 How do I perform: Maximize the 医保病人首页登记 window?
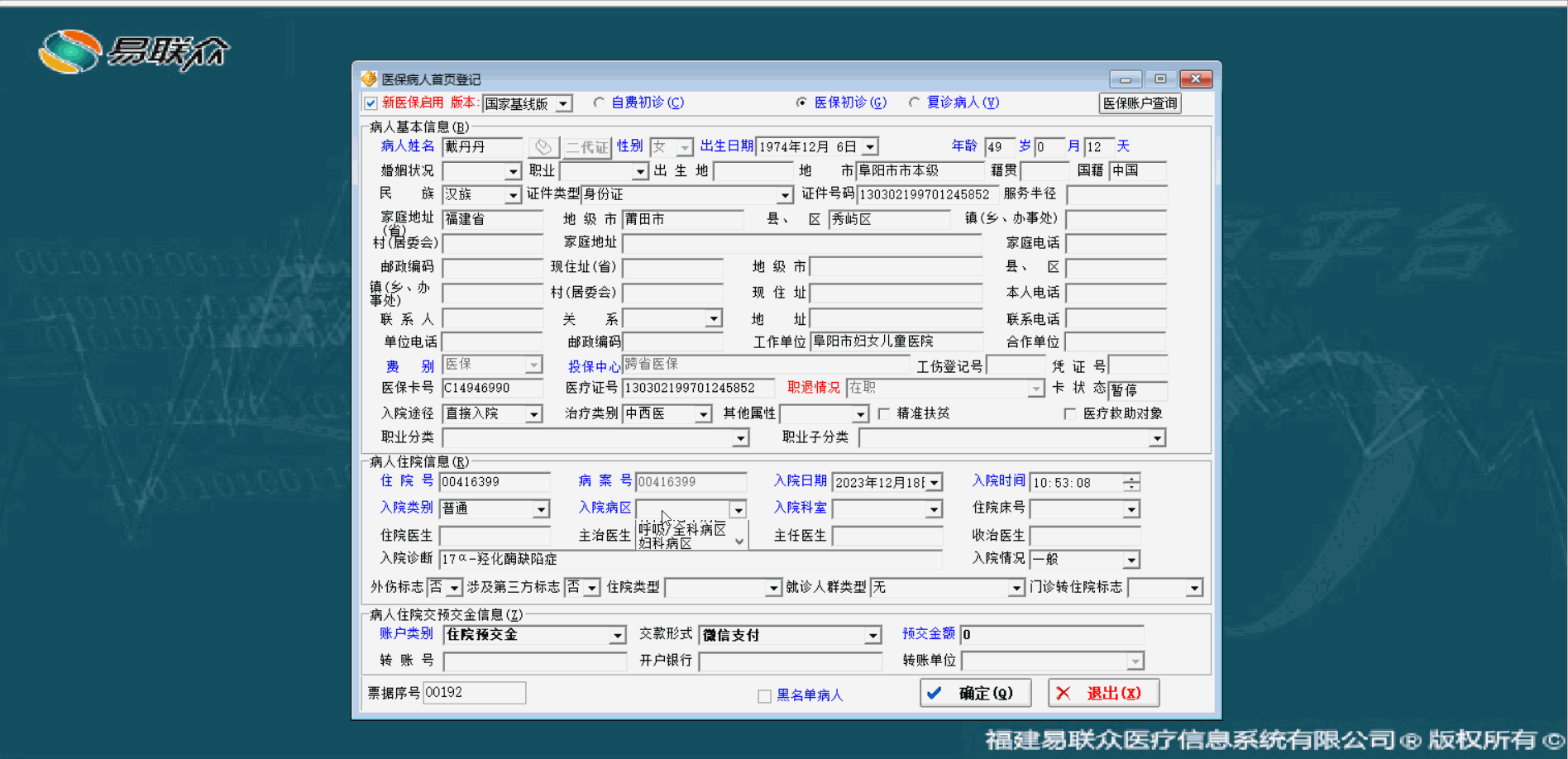1160,79
